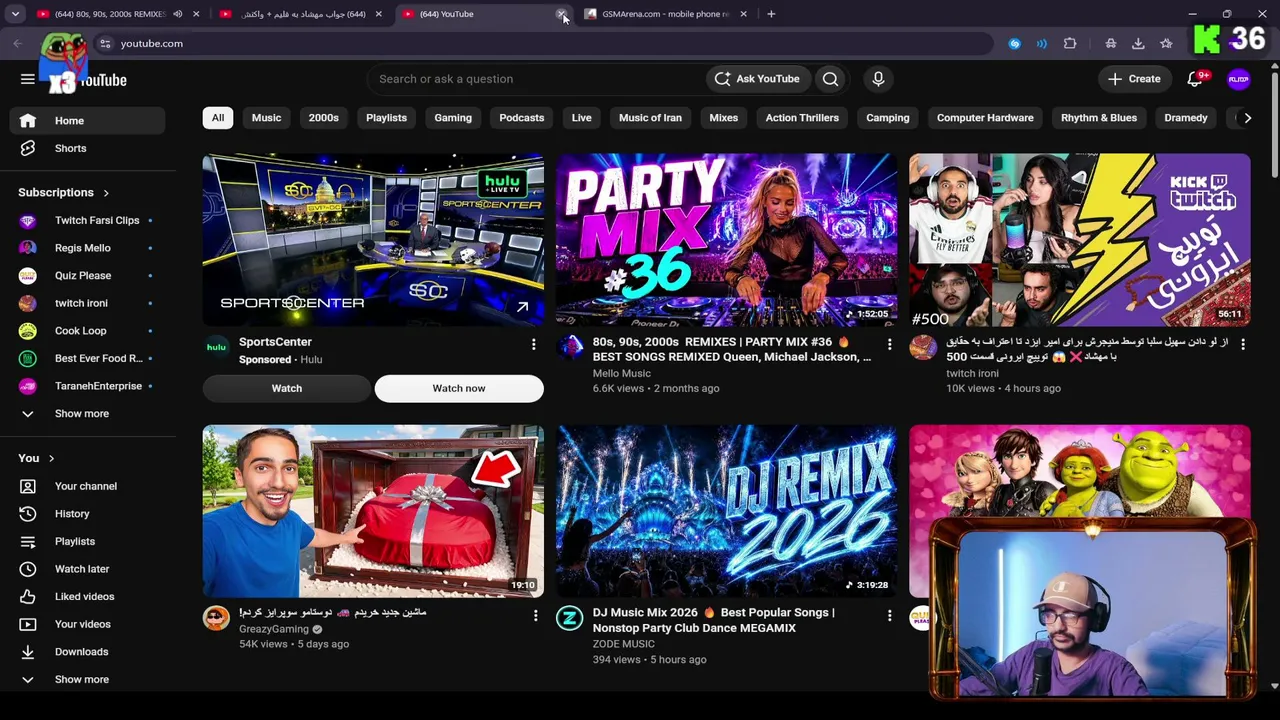Click the Watch button on the SportsCenter ad
1280x720 pixels.
point(287,388)
